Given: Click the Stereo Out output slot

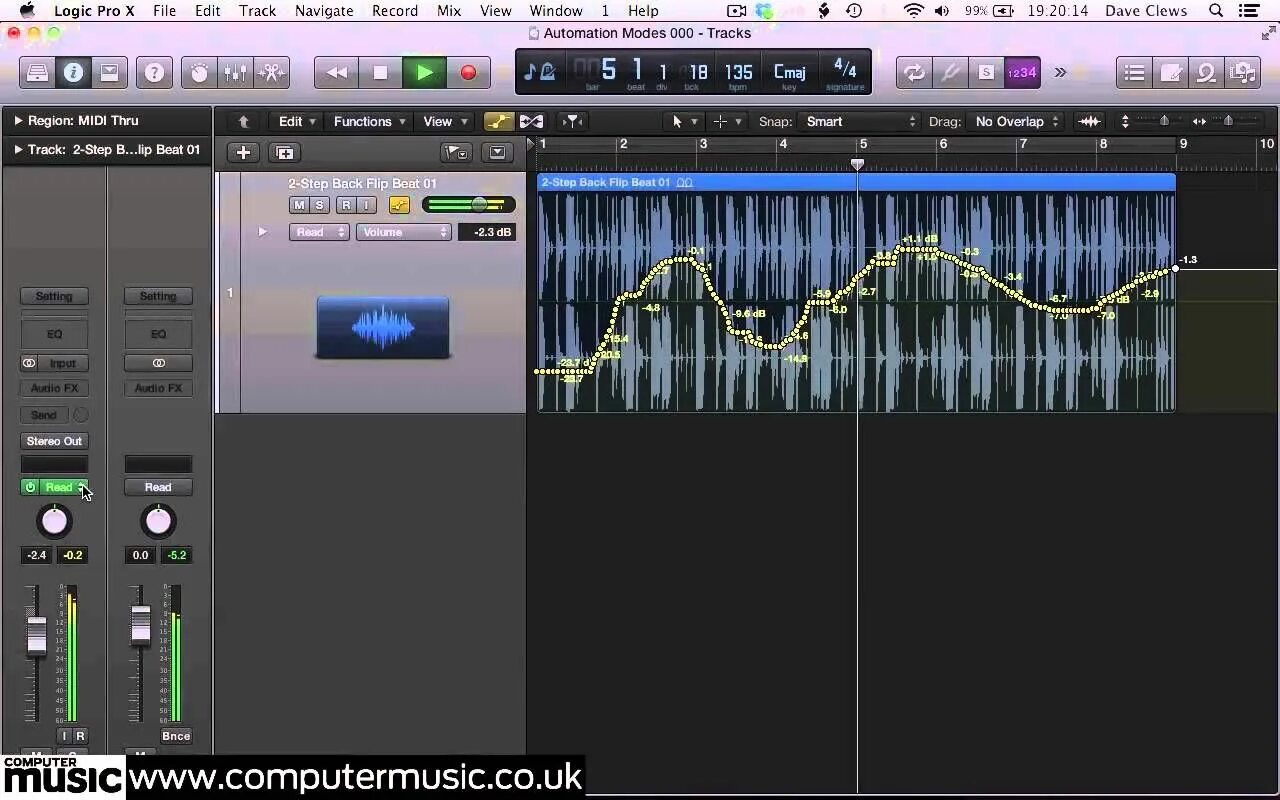Looking at the screenshot, I should 54,441.
